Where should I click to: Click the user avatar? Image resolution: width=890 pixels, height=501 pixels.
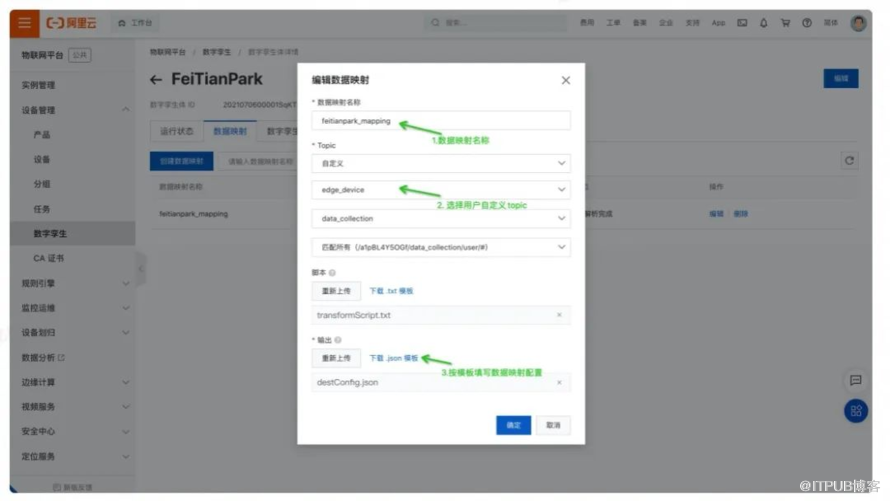click(858, 23)
